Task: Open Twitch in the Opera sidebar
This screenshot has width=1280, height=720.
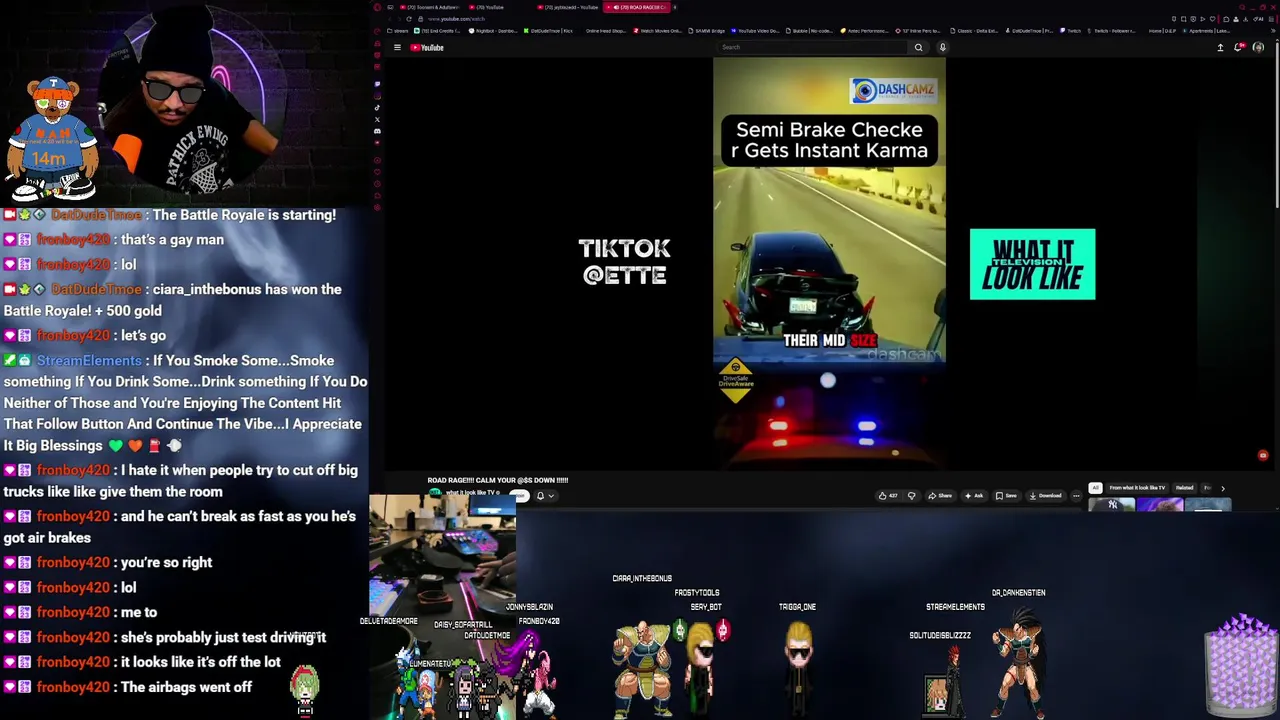Action: 377,83
